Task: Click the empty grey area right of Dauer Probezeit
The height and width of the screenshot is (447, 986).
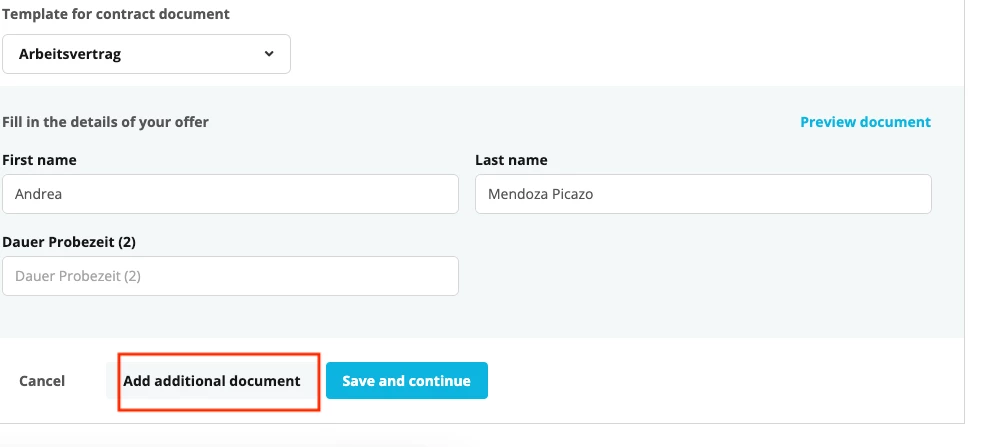Action: click(x=703, y=276)
